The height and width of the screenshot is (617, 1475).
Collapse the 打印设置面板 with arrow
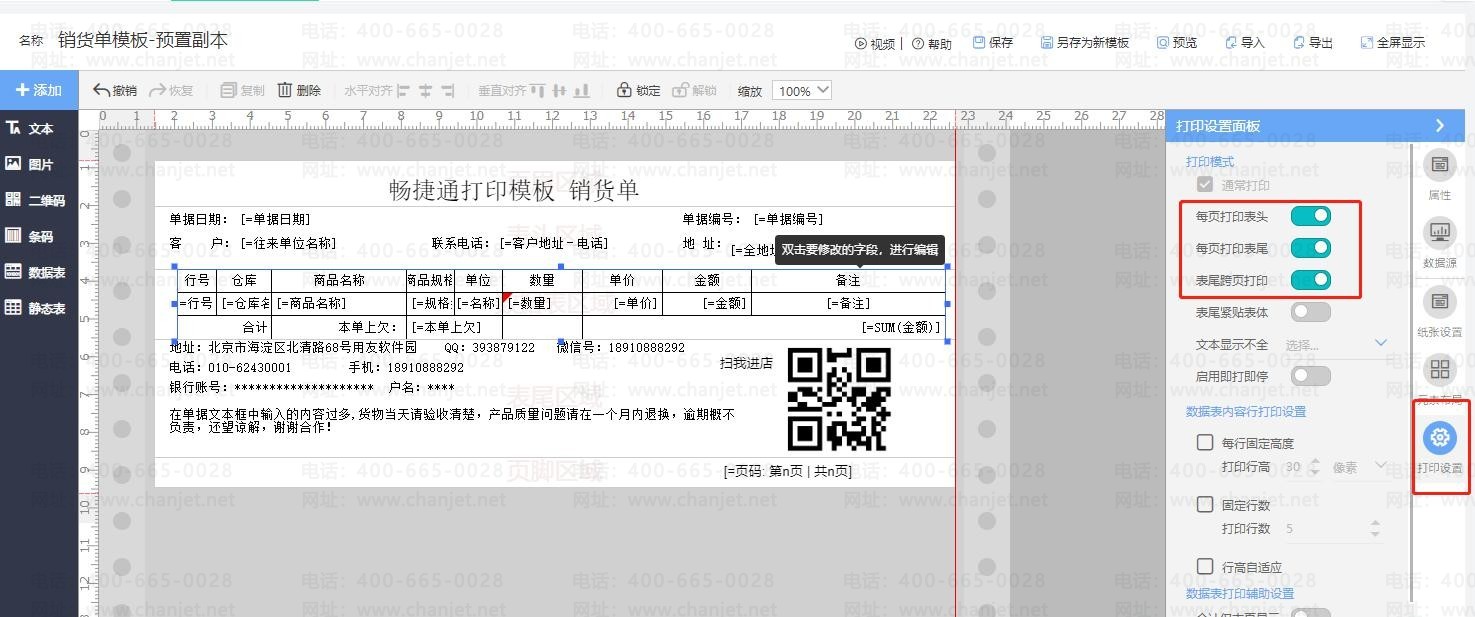coord(1440,126)
